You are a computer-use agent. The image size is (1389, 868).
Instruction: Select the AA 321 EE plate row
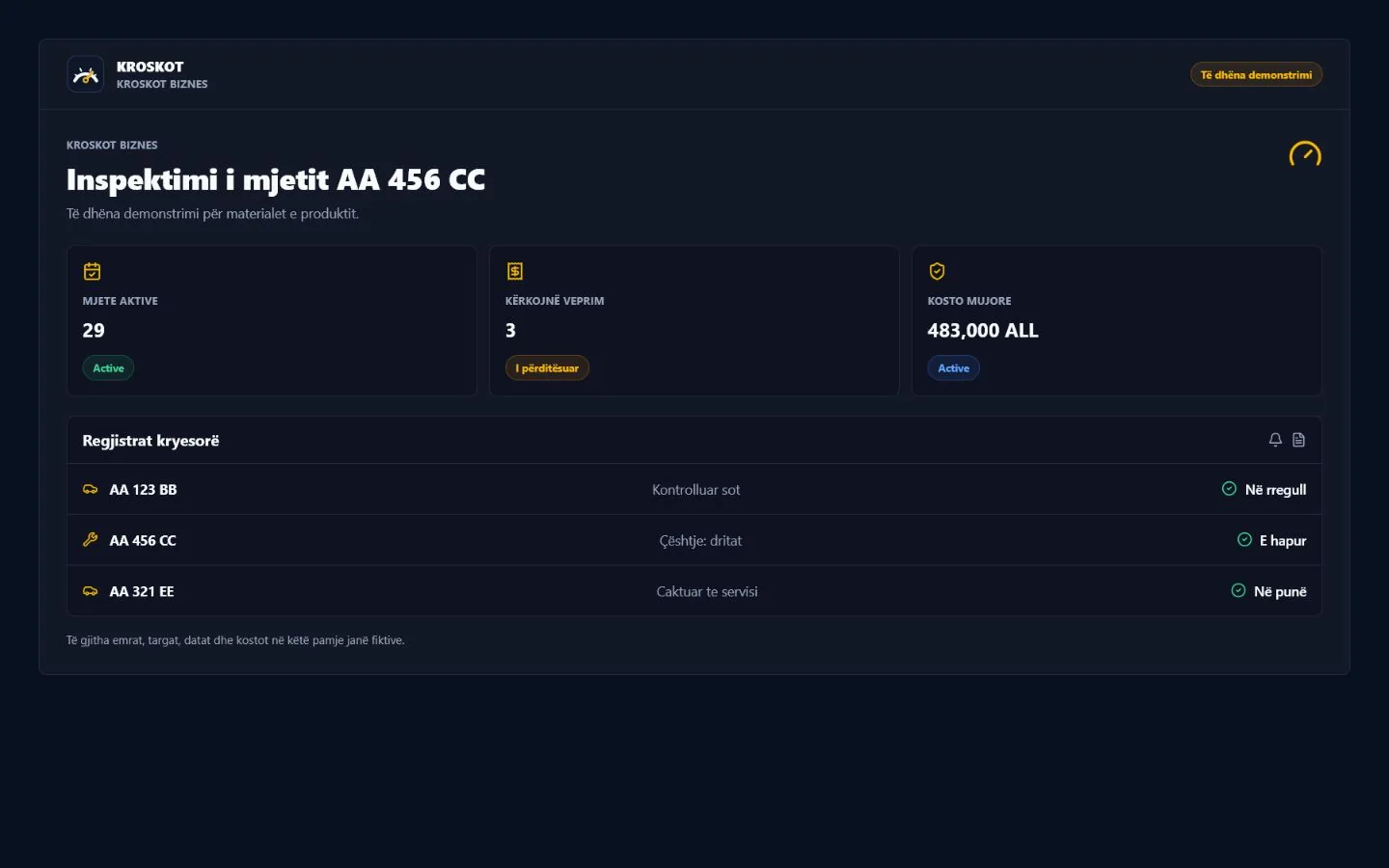[694, 591]
